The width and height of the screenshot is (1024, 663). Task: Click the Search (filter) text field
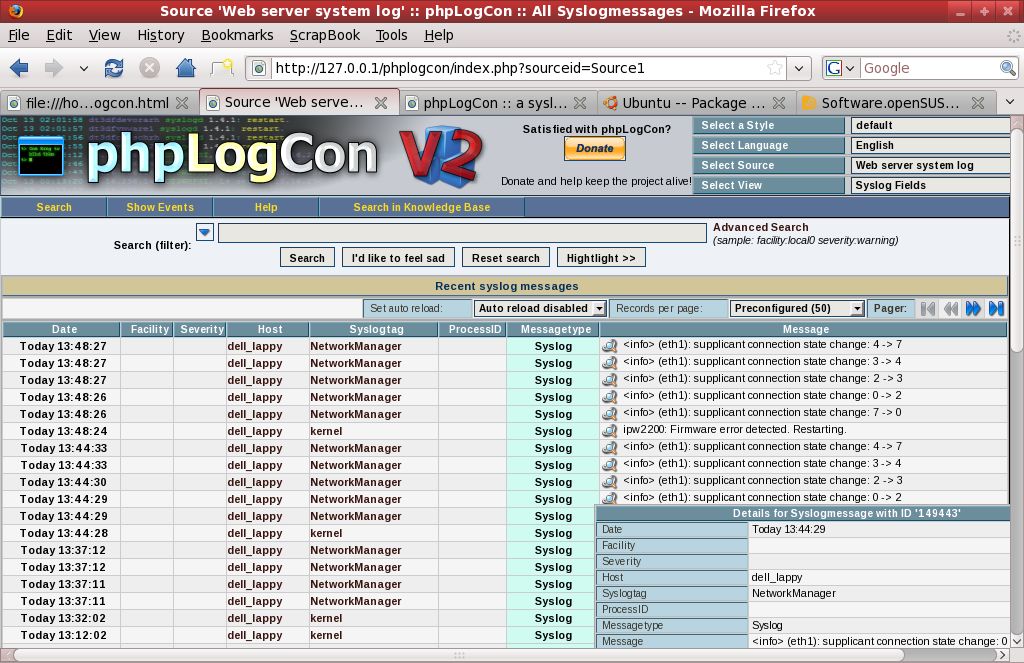(462, 233)
